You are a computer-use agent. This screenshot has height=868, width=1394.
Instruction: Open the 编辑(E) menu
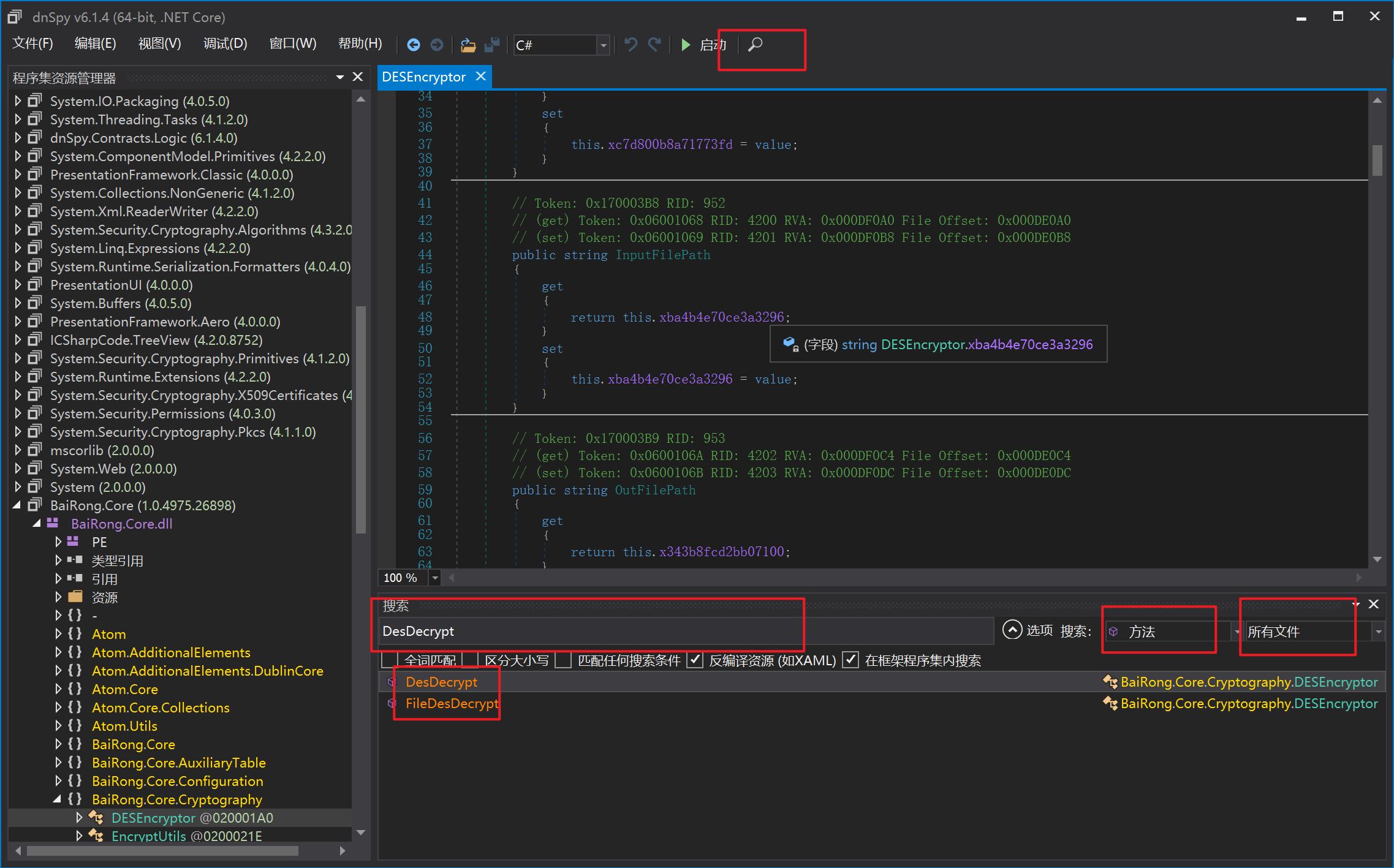point(95,44)
